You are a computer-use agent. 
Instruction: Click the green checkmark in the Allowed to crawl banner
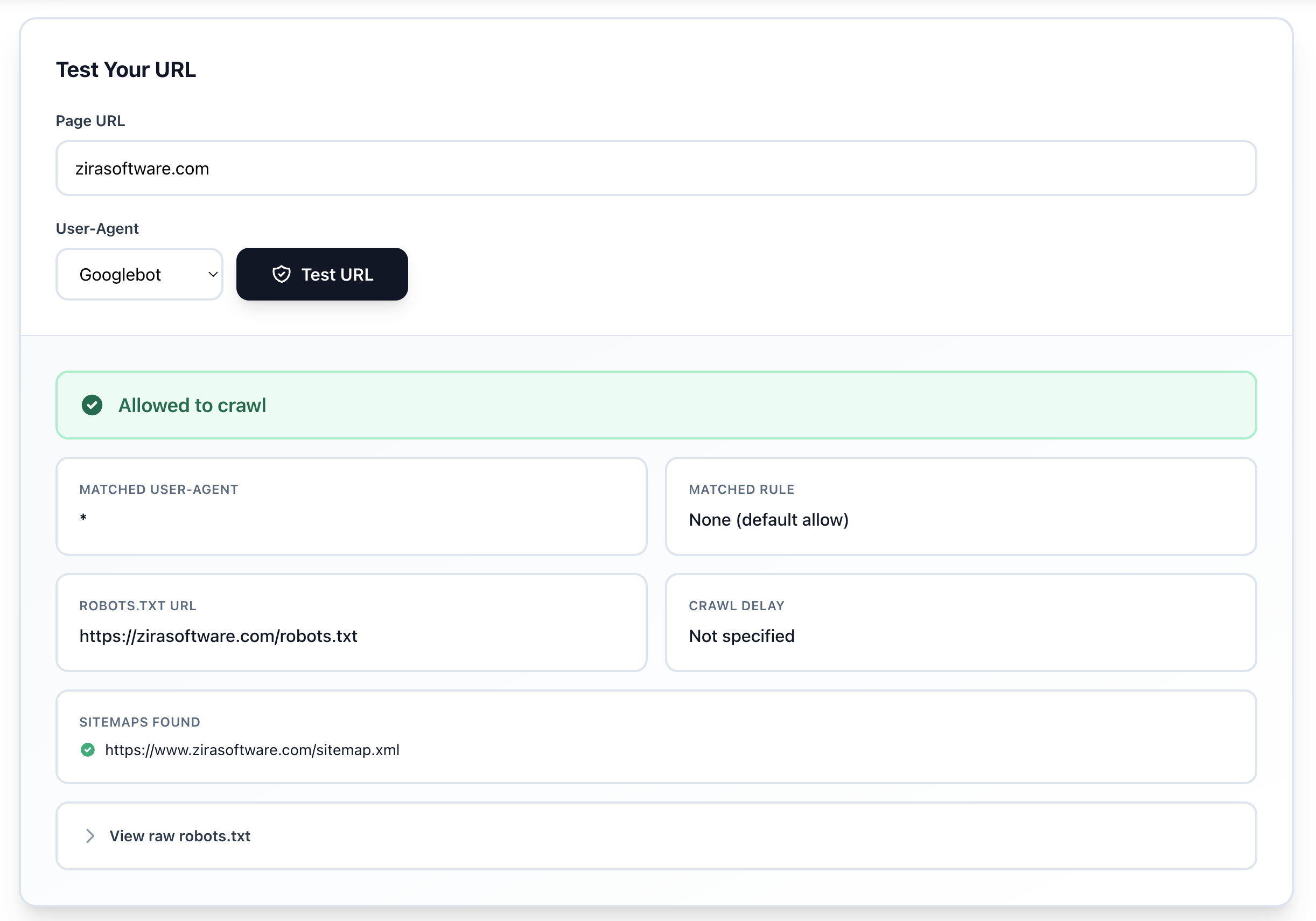[92, 406]
